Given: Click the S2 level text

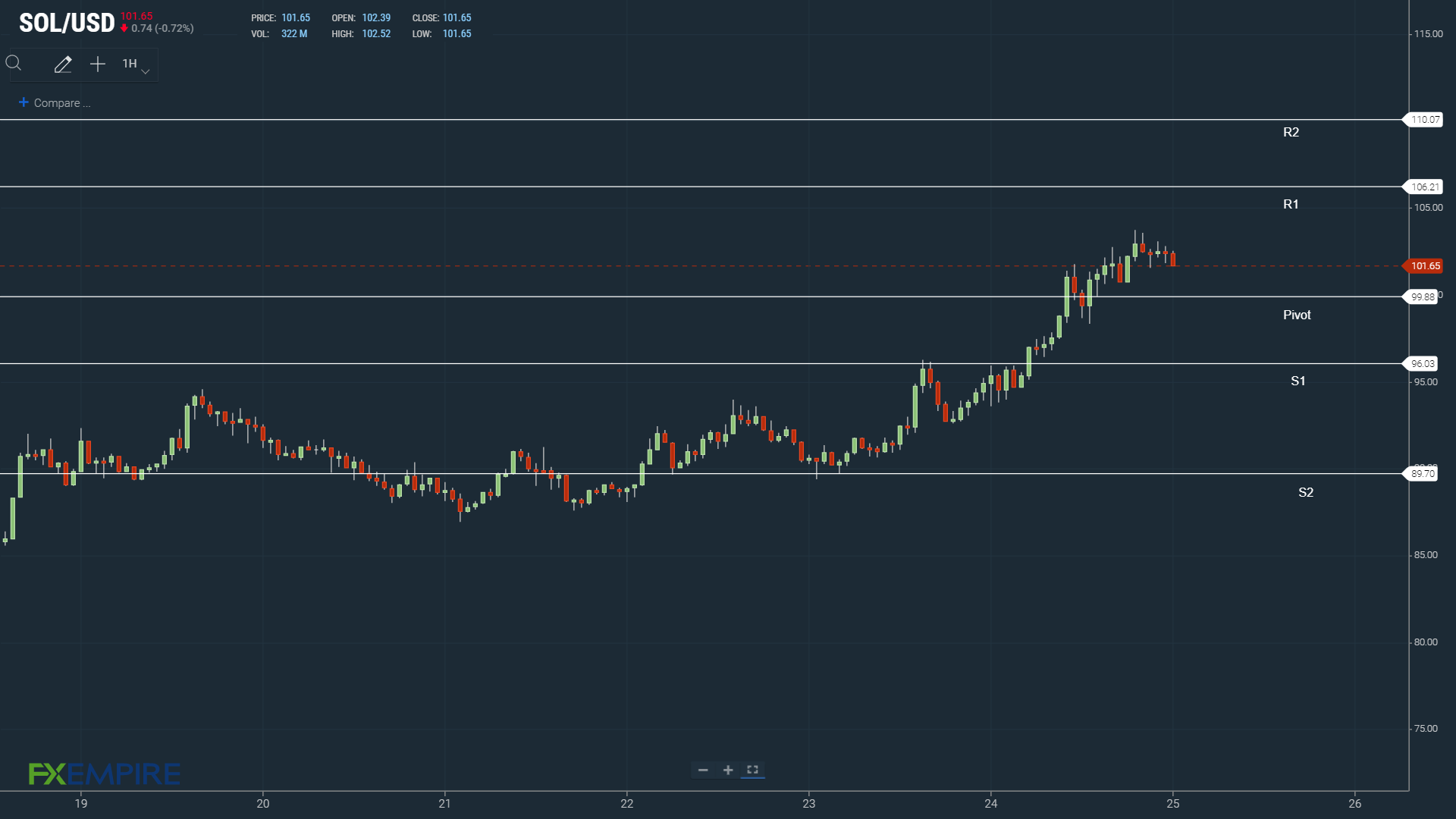Looking at the screenshot, I should (1306, 493).
